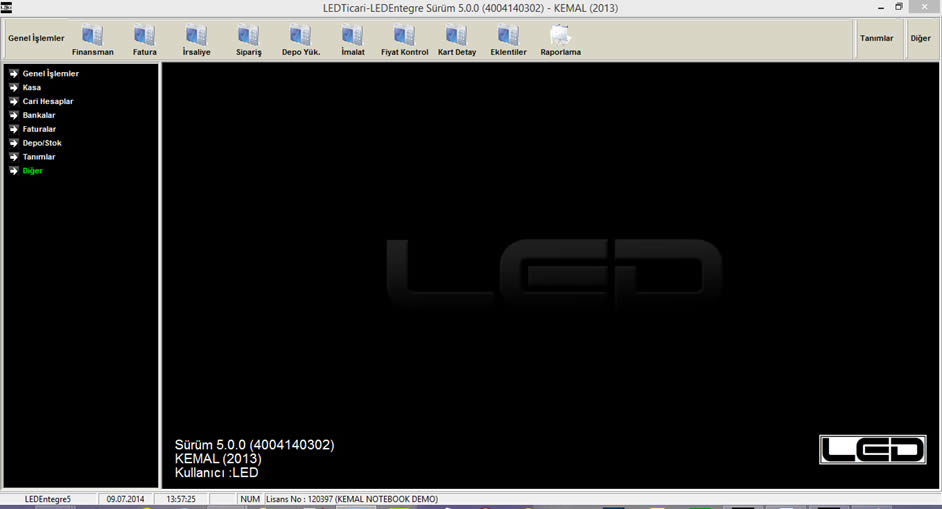Click the application icon in title bar

[7, 7]
